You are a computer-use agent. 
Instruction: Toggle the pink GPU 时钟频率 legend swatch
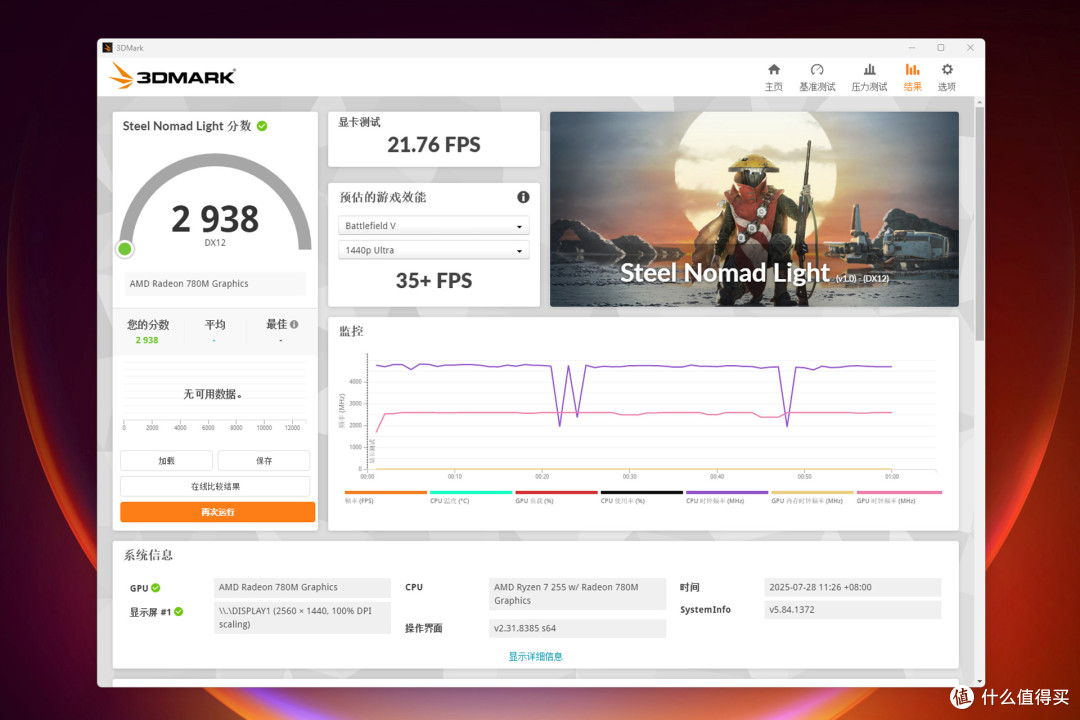(898, 493)
